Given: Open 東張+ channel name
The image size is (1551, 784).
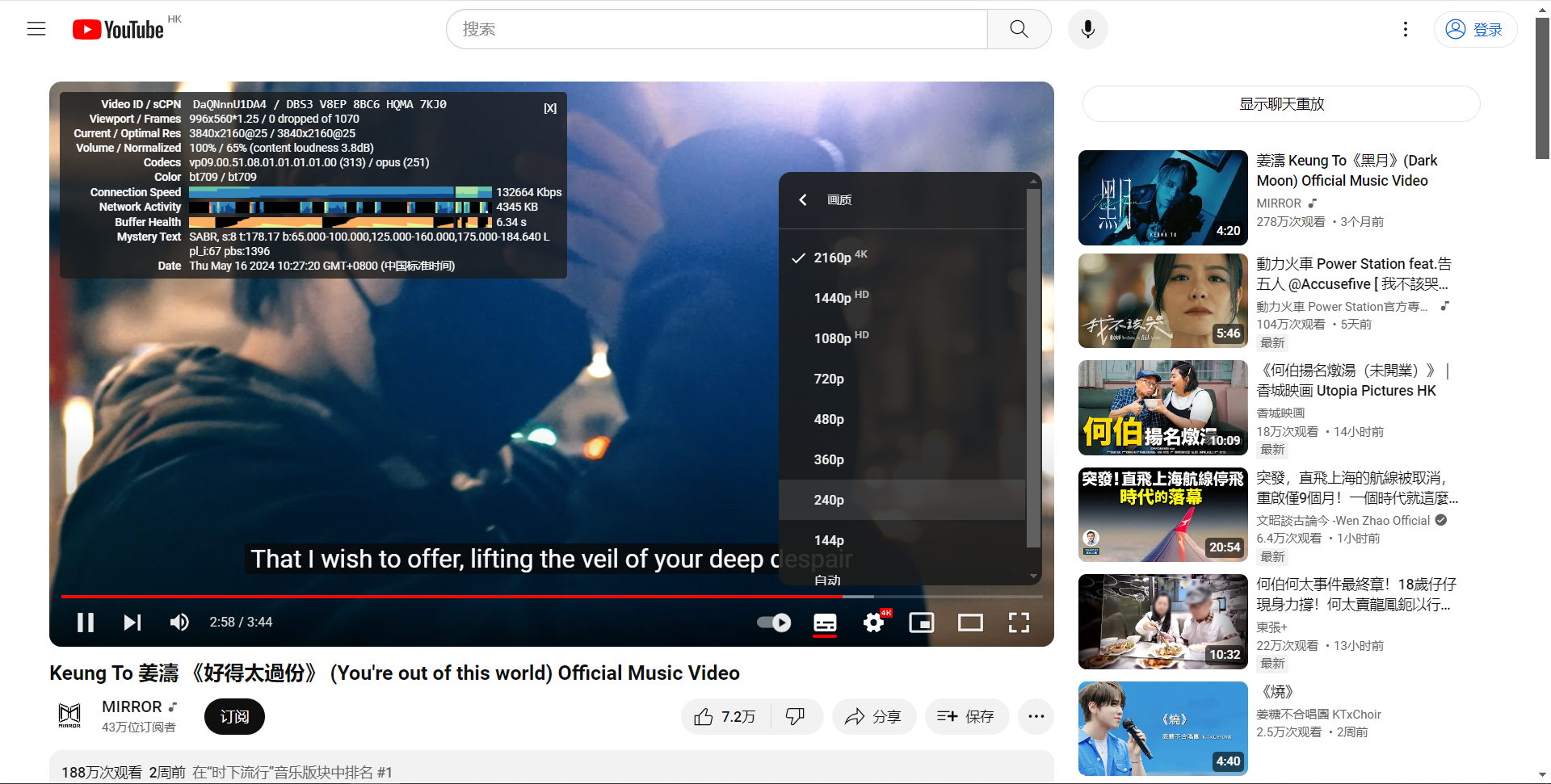Looking at the screenshot, I should click(x=1271, y=627).
